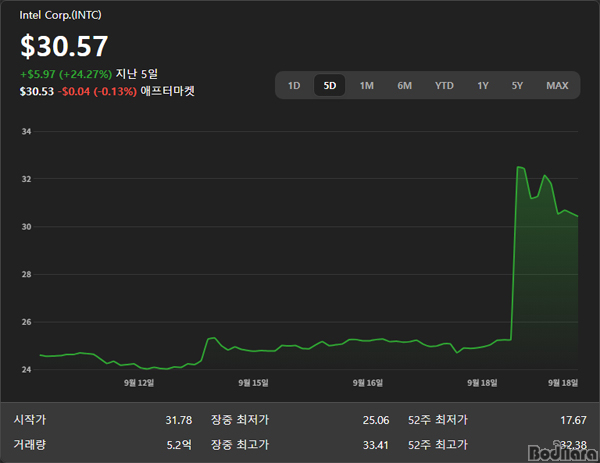Switch chart to 6M range
Screen dimensions: 600x463
pos(404,85)
